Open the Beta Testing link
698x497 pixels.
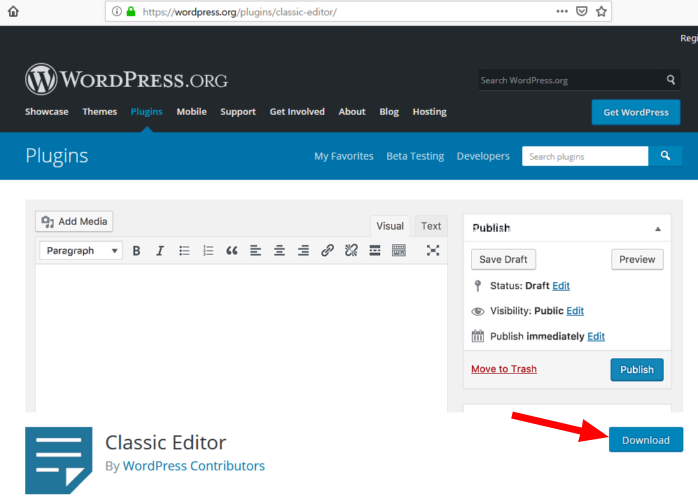point(415,156)
